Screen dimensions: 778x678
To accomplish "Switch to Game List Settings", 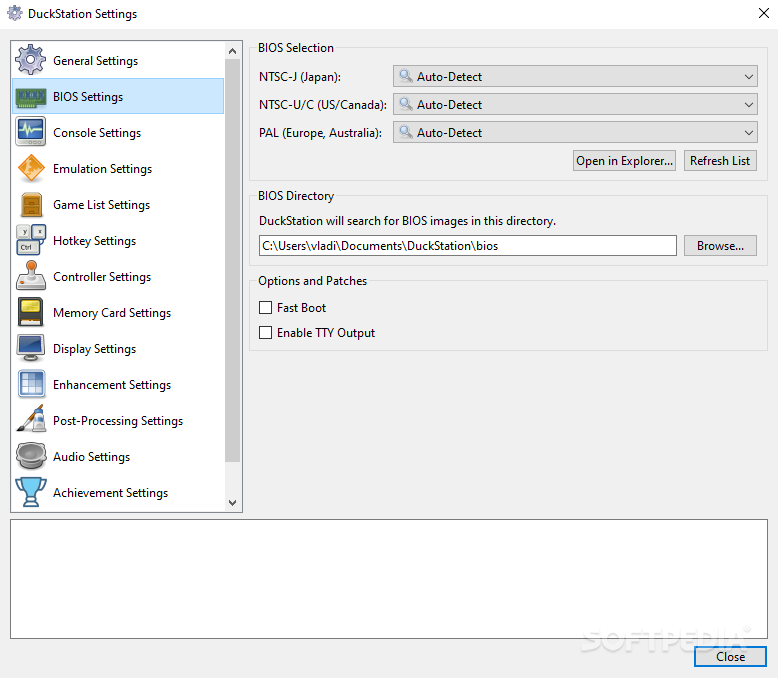I will click(101, 204).
